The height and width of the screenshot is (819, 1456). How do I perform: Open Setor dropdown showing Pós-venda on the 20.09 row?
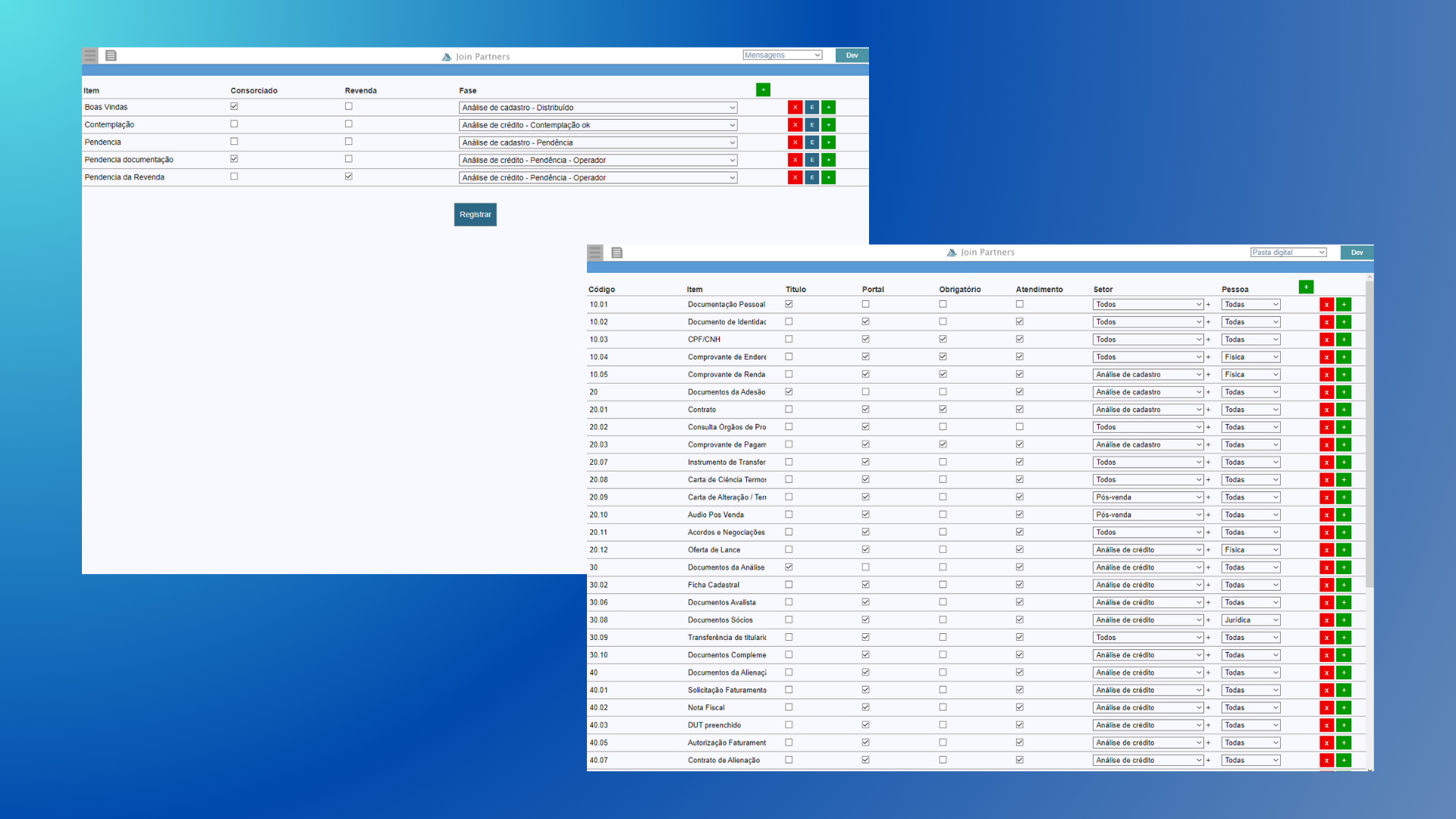point(1148,497)
